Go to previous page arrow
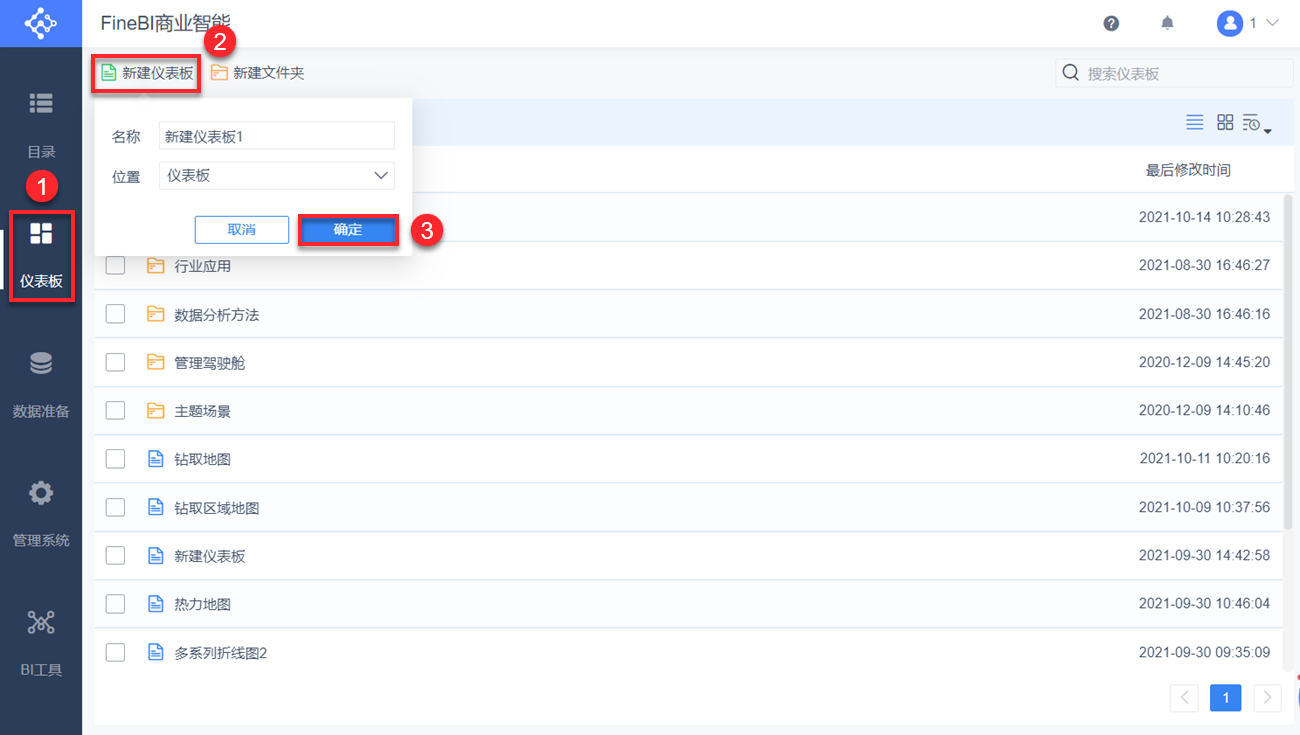Screen dimensions: 1300x735 (1184, 698)
